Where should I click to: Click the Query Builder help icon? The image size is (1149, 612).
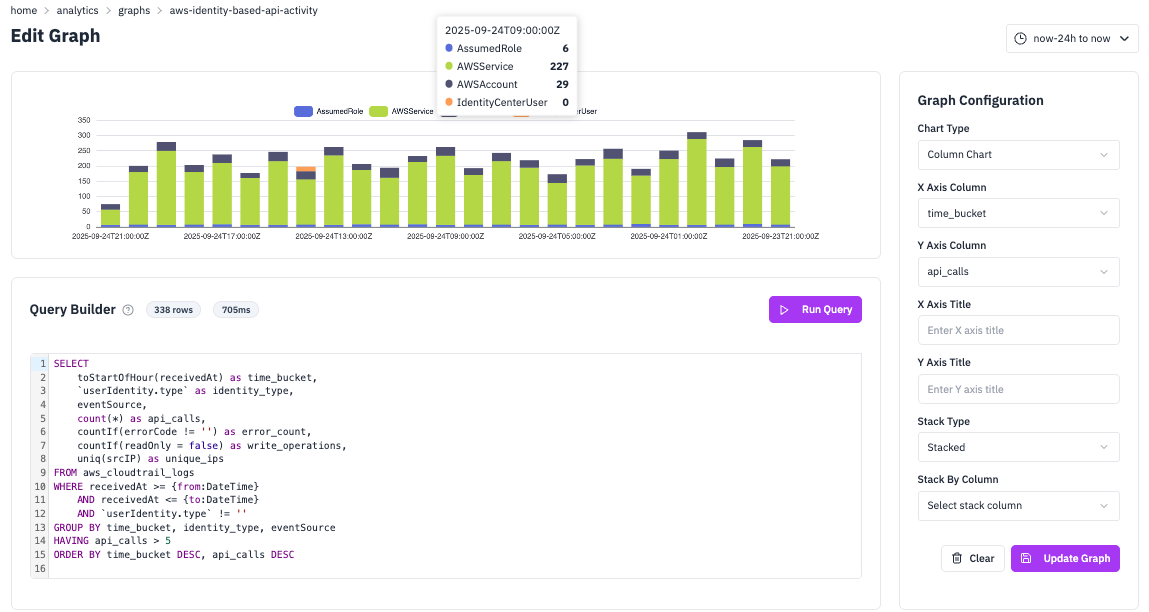click(128, 310)
